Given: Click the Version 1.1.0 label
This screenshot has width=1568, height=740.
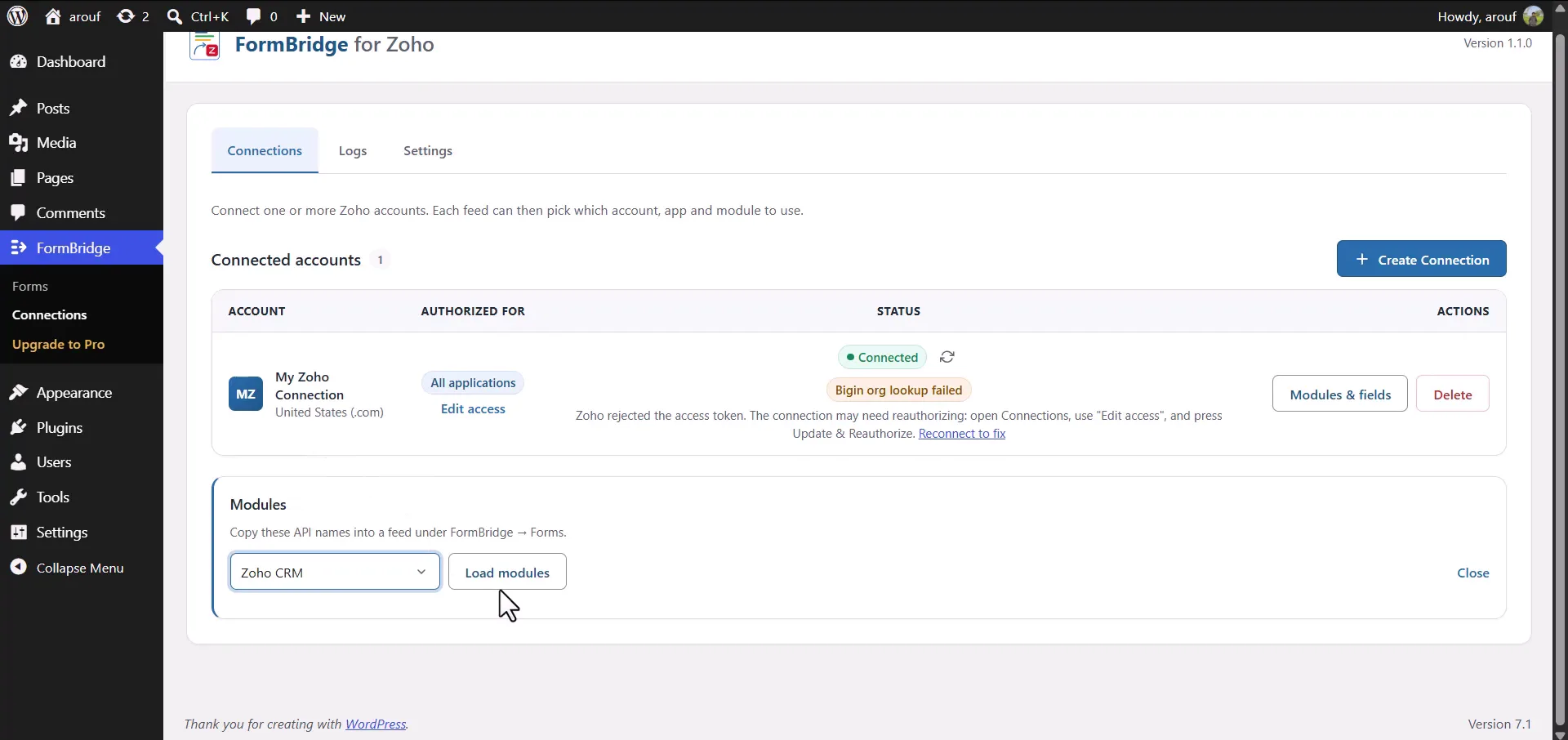Looking at the screenshot, I should click(1498, 43).
